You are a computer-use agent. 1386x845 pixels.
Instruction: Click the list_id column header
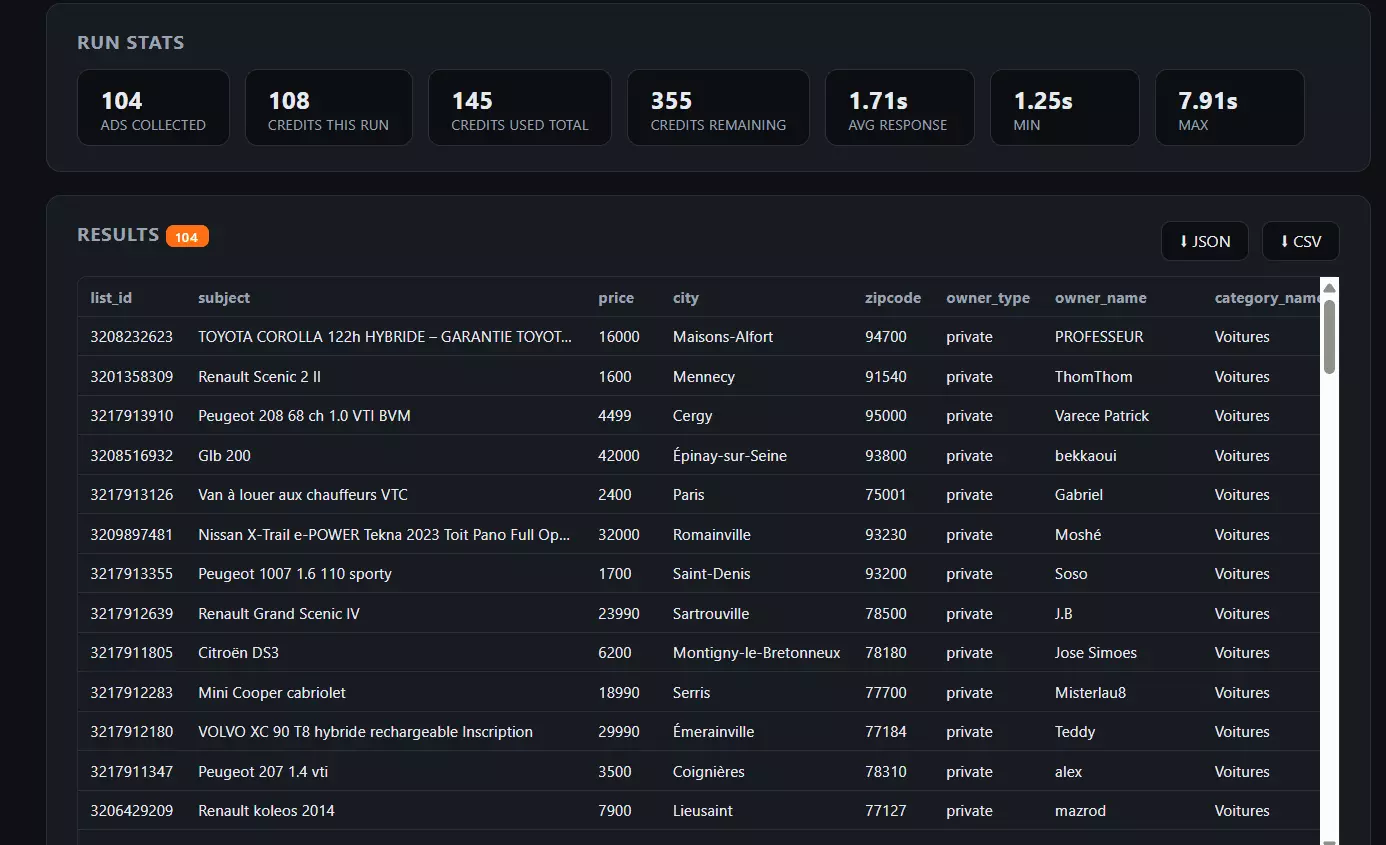pyautogui.click(x=111, y=298)
